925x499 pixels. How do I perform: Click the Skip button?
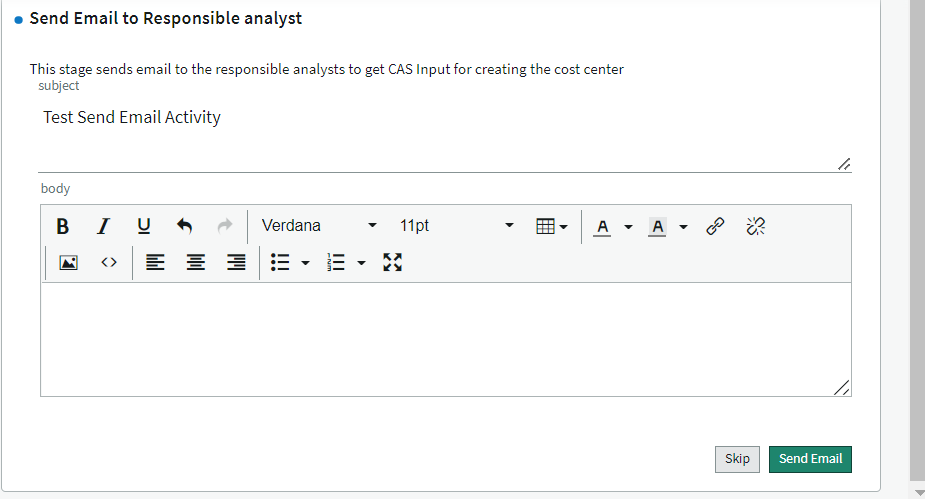[737, 459]
